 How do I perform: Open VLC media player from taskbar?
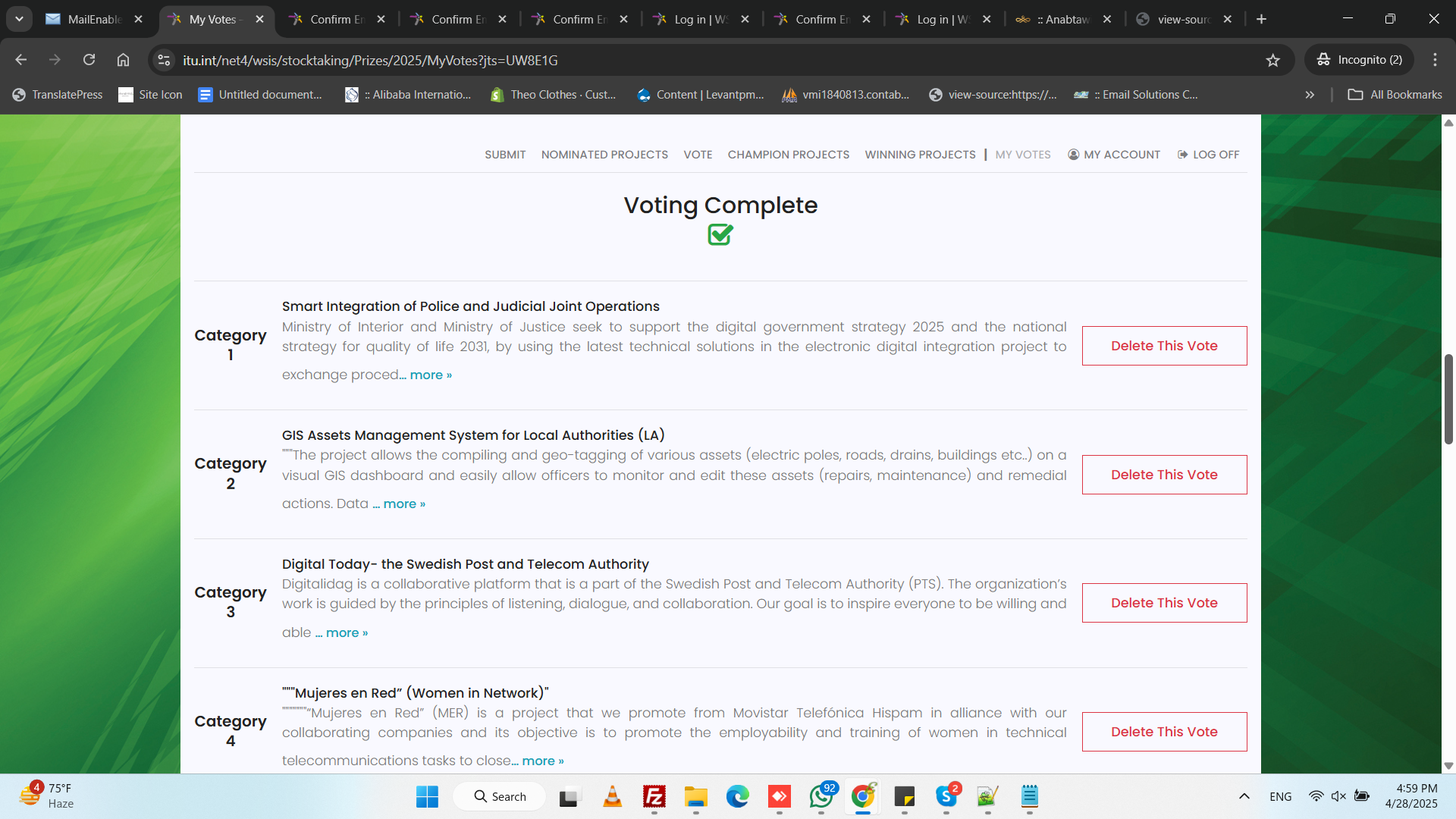(x=612, y=796)
